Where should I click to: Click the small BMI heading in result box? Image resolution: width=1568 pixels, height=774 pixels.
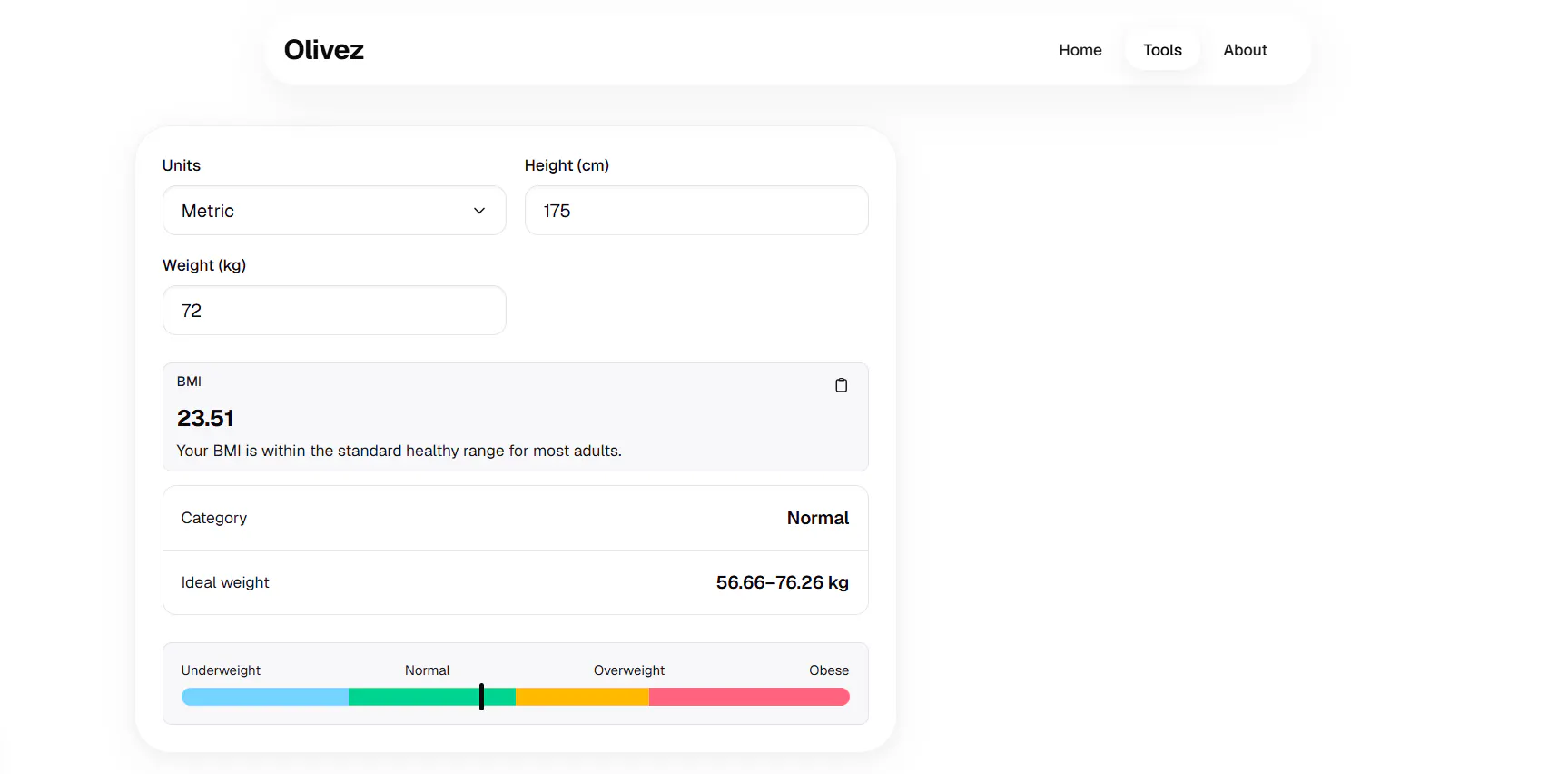(189, 382)
